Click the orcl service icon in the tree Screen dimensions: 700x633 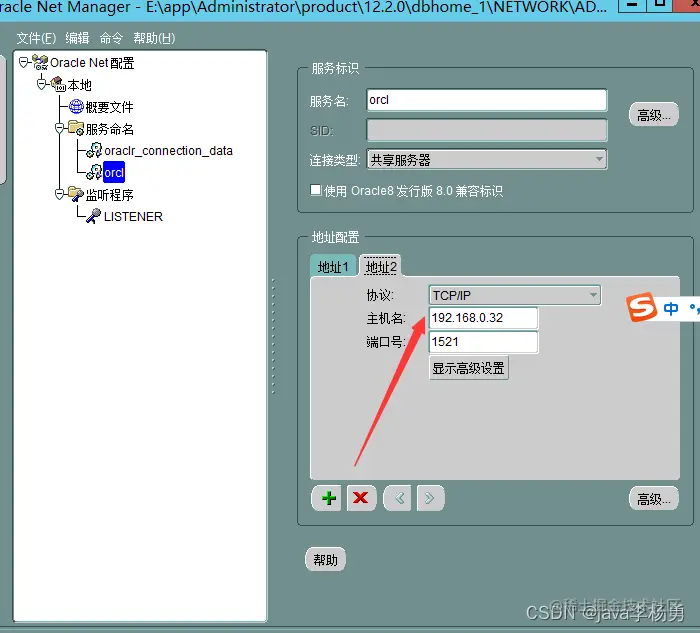point(94,172)
